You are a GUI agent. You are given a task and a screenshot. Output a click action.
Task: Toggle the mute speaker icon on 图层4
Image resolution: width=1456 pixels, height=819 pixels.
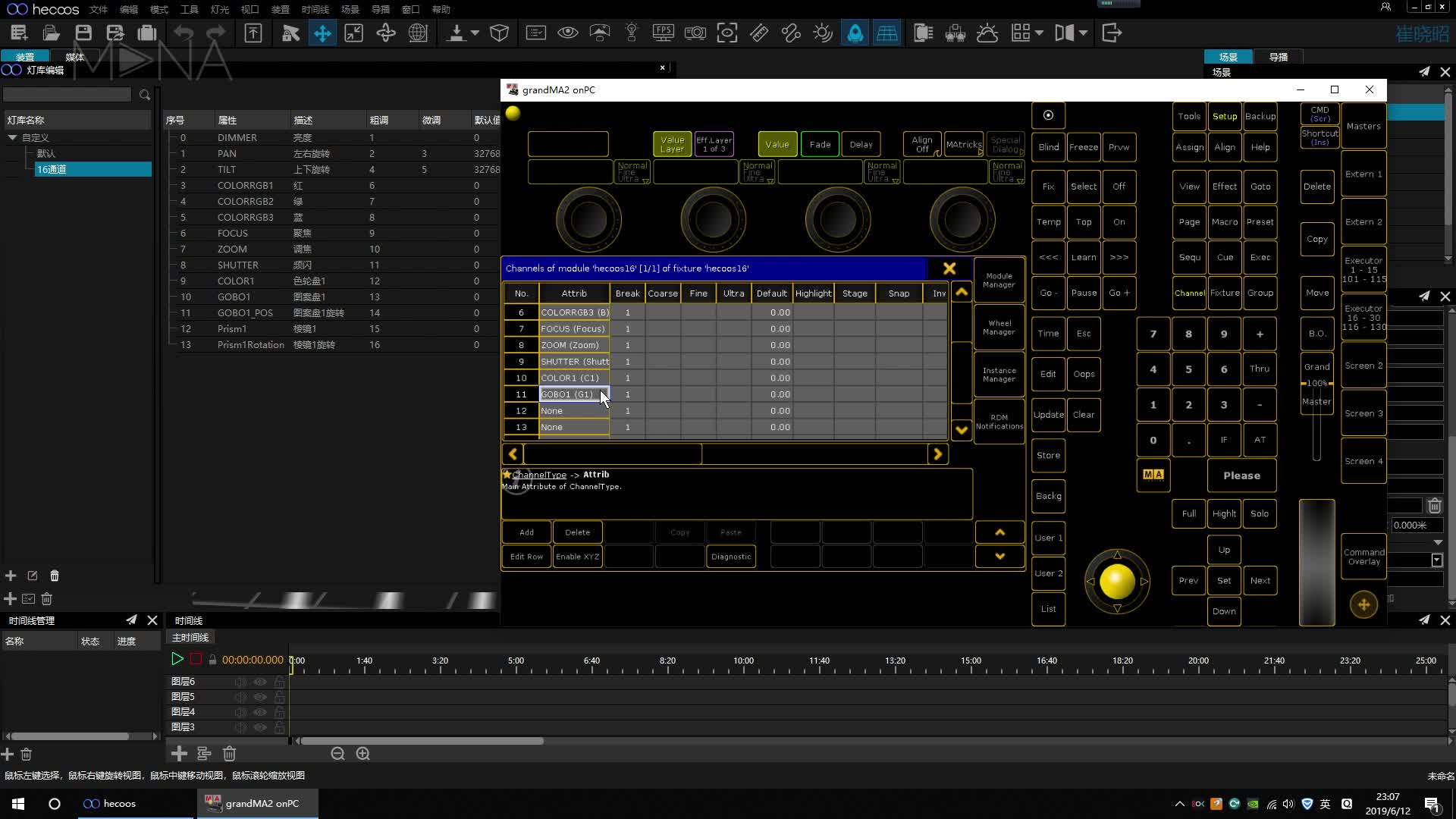pos(240,712)
